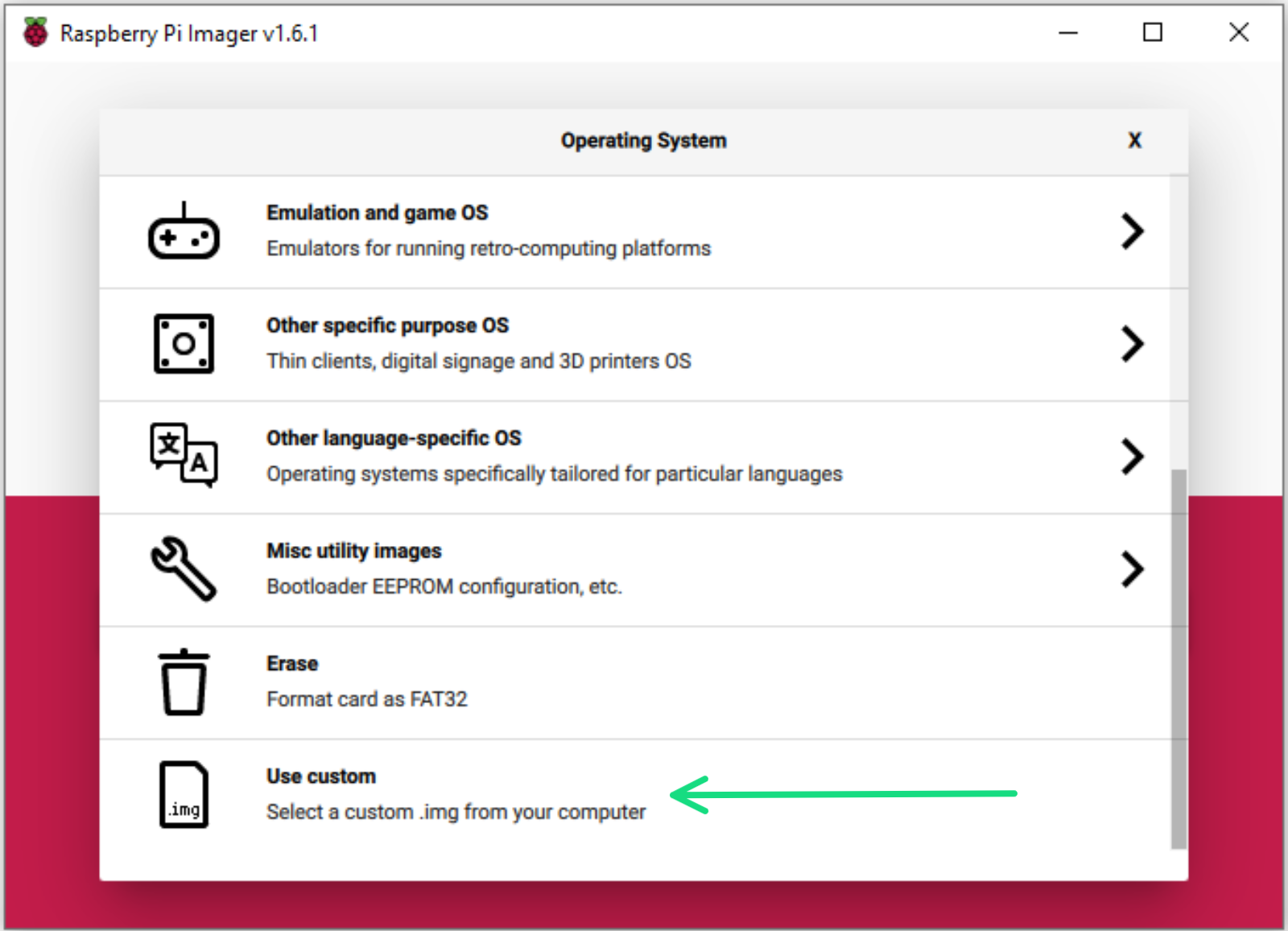Image resolution: width=1288 pixels, height=931 pixels.
Task: Click the .img file icon
Action: pos(184,795)
